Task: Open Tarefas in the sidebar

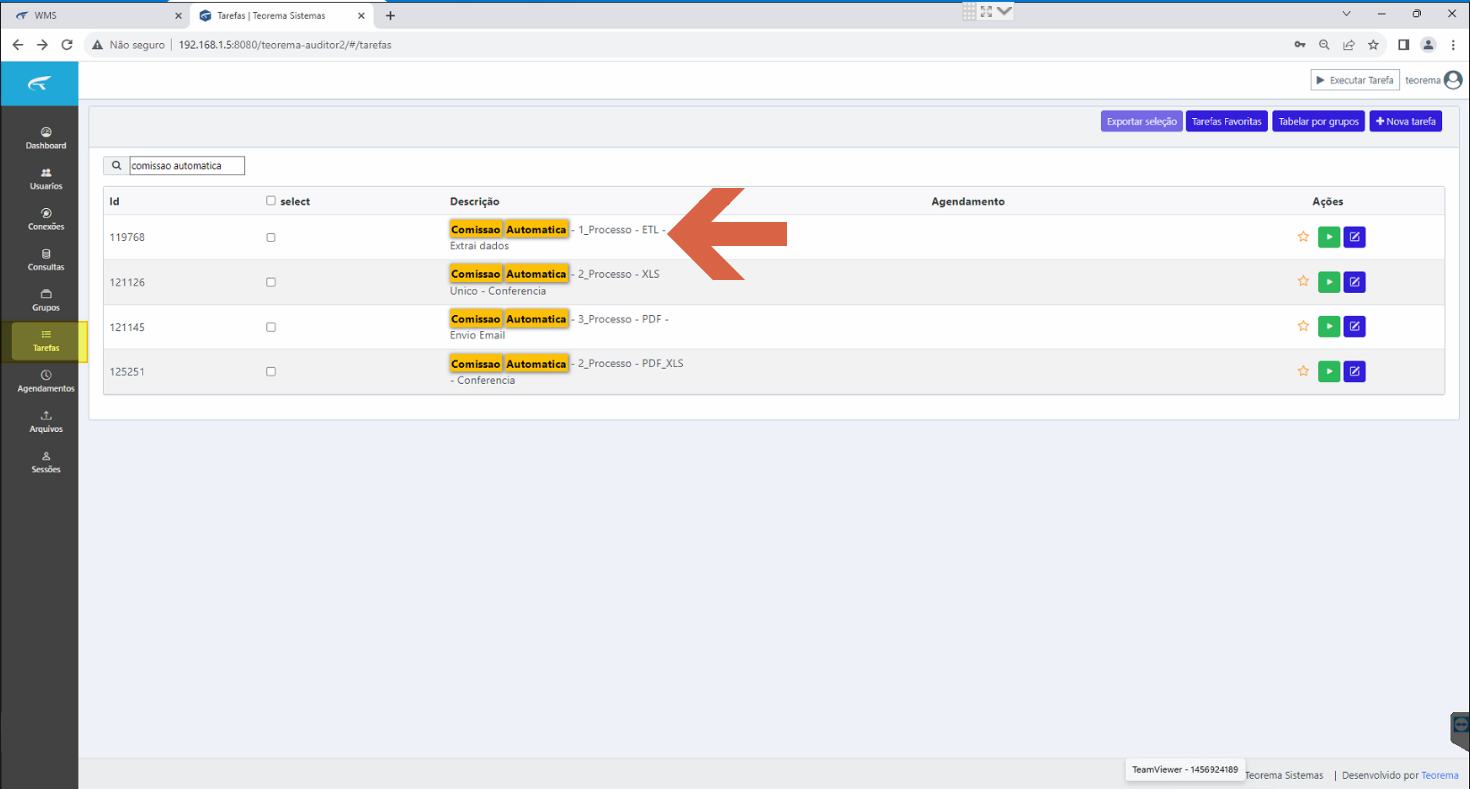Action: (46, 341)
